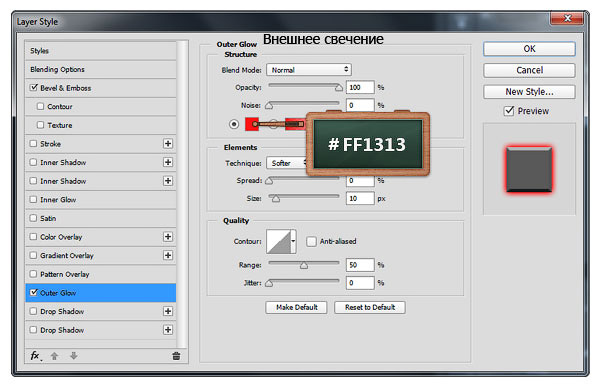This screenshot has height=387, width=600.
Task: Close the Layer Style dialog
Action: point(567,18)
